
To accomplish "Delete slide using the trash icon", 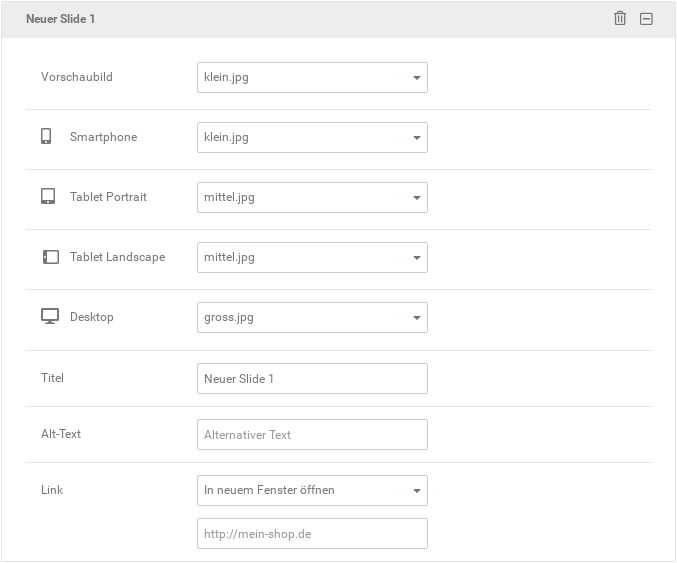I will tap(620, 19).
